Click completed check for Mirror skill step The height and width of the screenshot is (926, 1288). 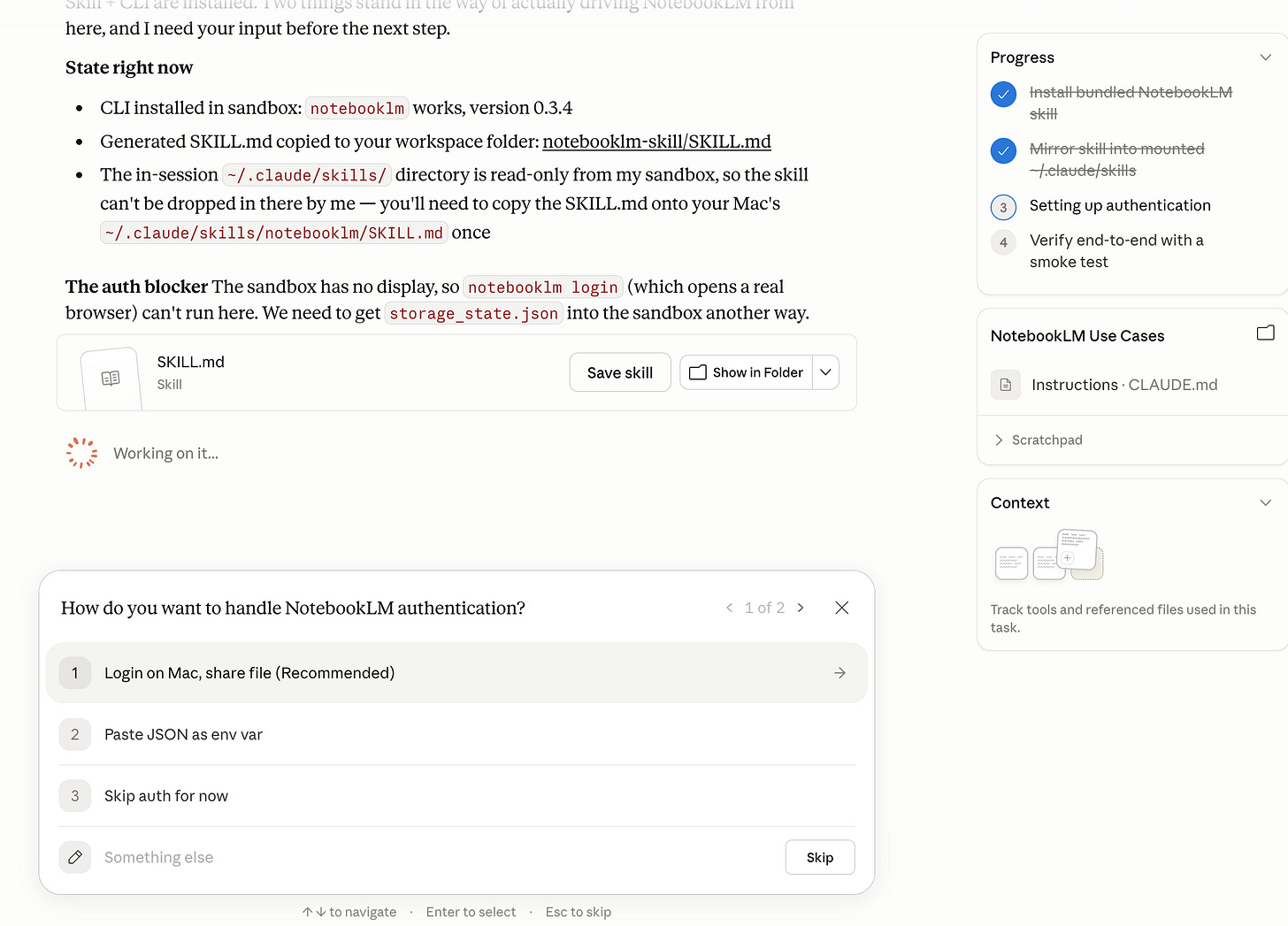1003,150
